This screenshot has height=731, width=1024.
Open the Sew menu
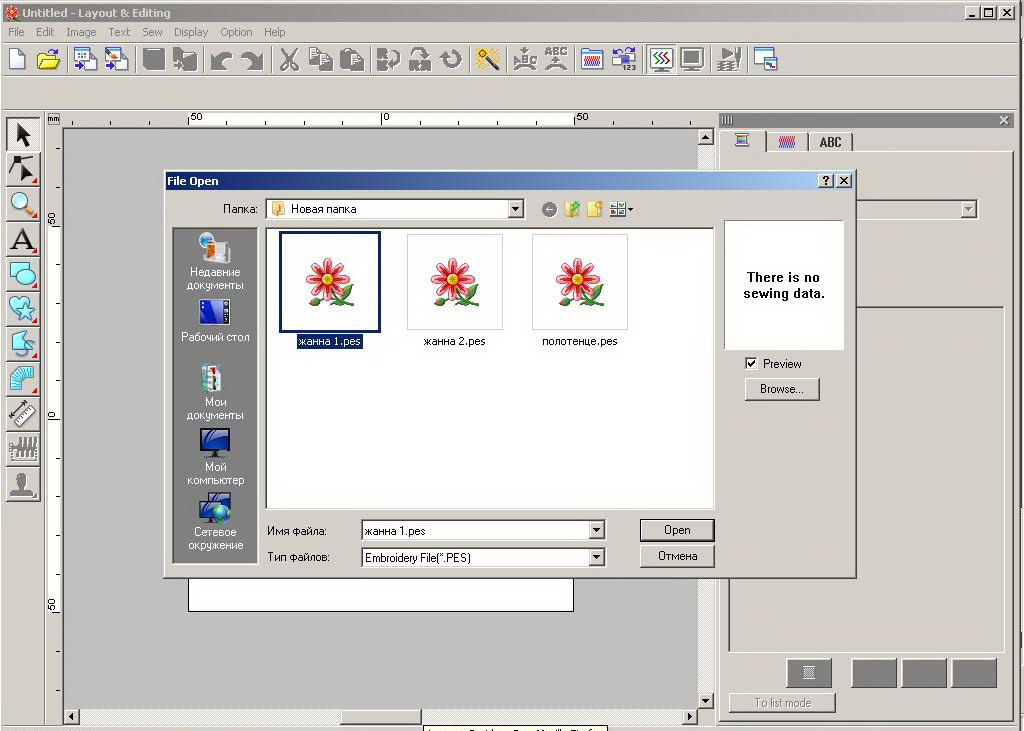coord(152,32)
